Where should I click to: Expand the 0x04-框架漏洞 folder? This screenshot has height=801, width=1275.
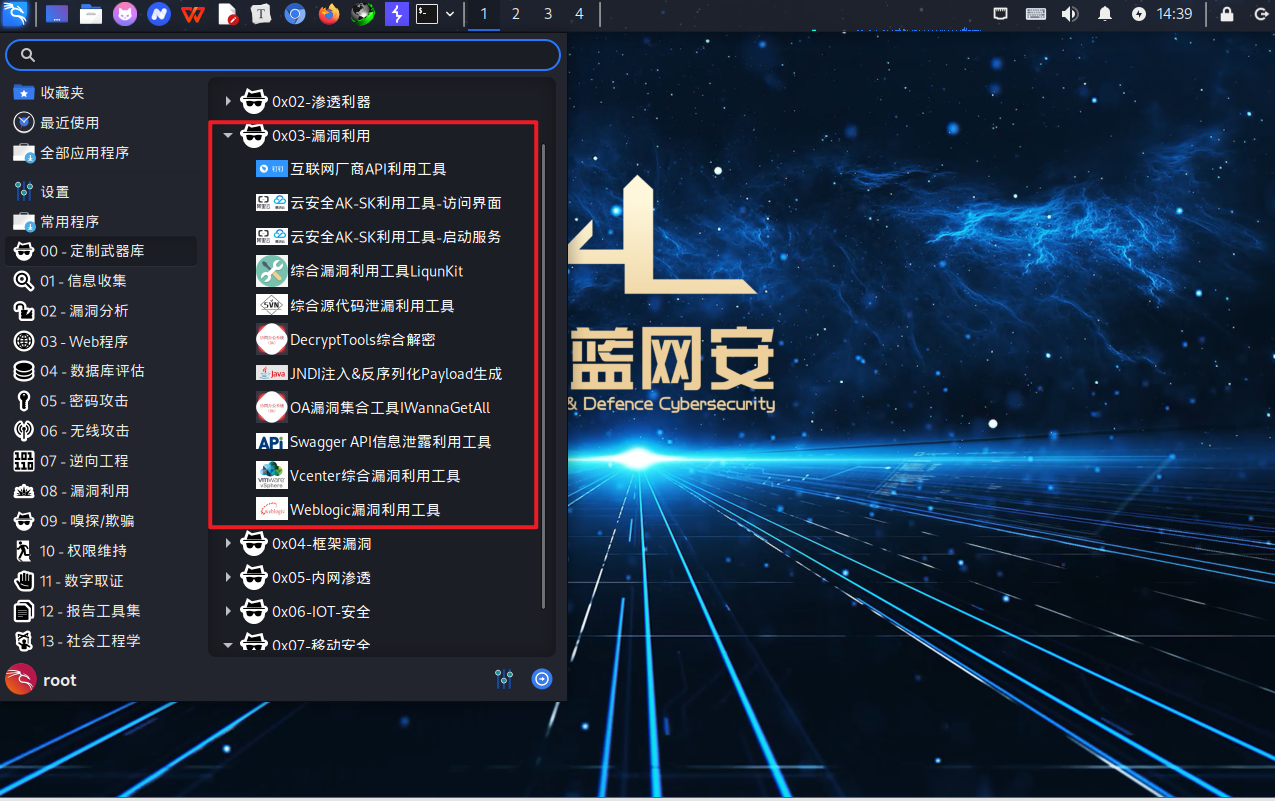point(228,543)
